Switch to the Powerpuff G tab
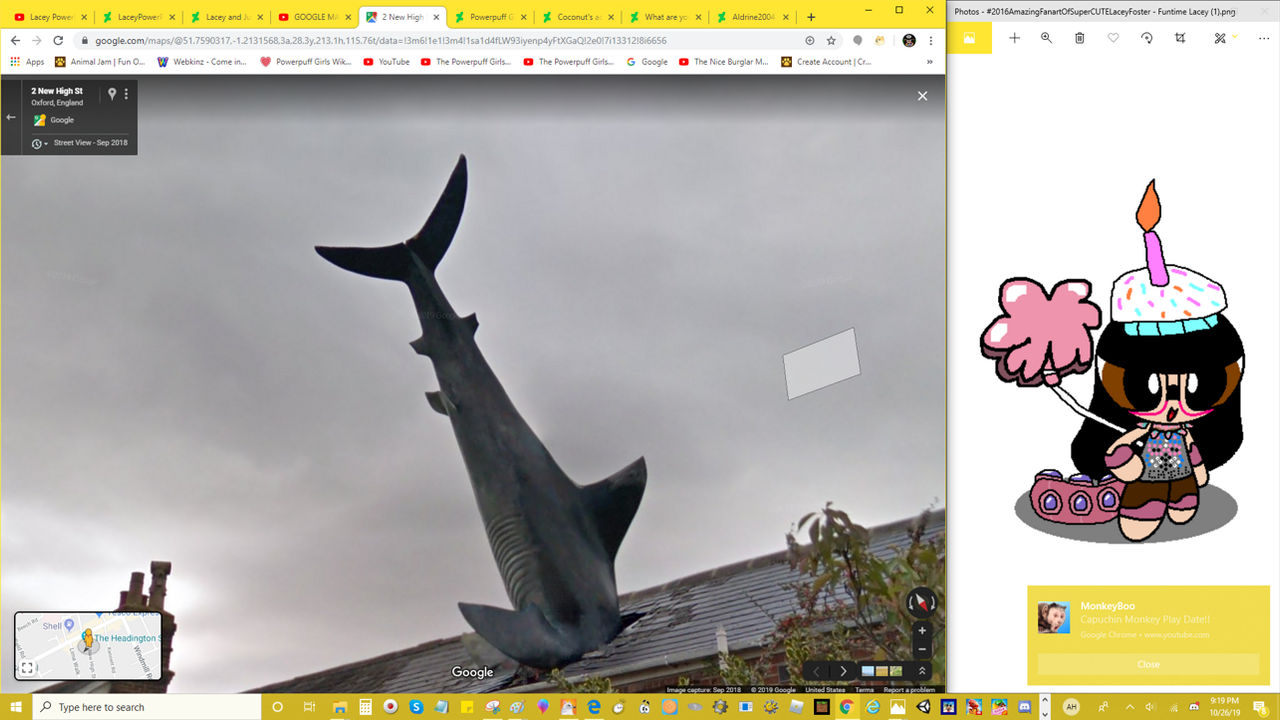Image resolution: width=1280 pixels, height=720 pixels. (488, 17)
